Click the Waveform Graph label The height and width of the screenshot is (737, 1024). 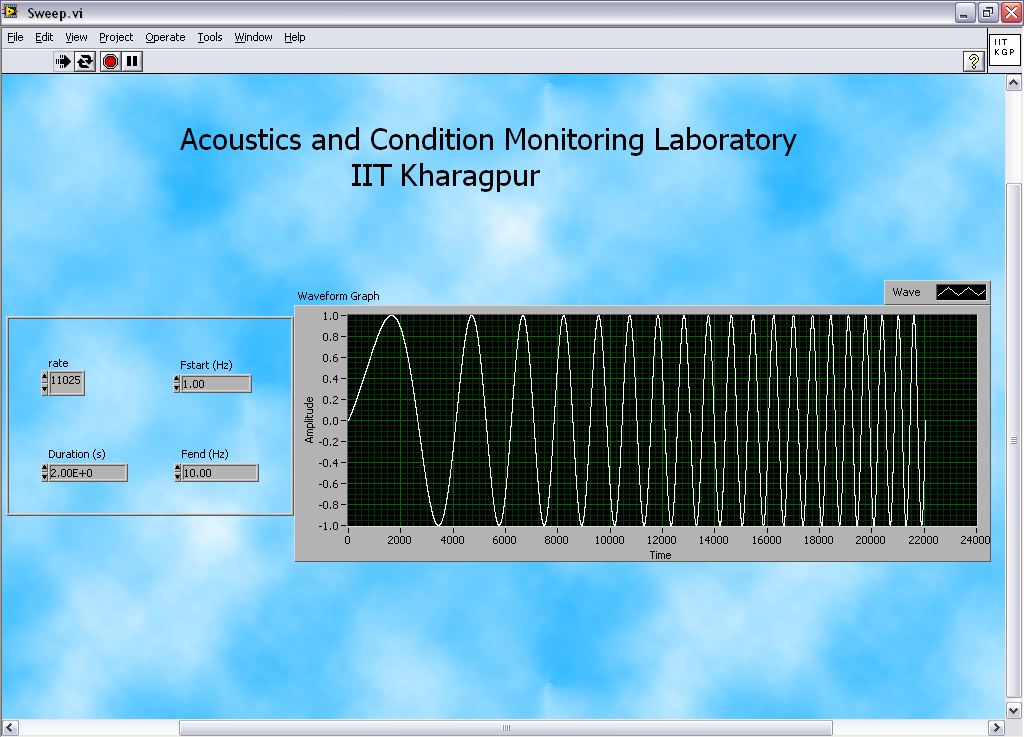click(338, 296)
